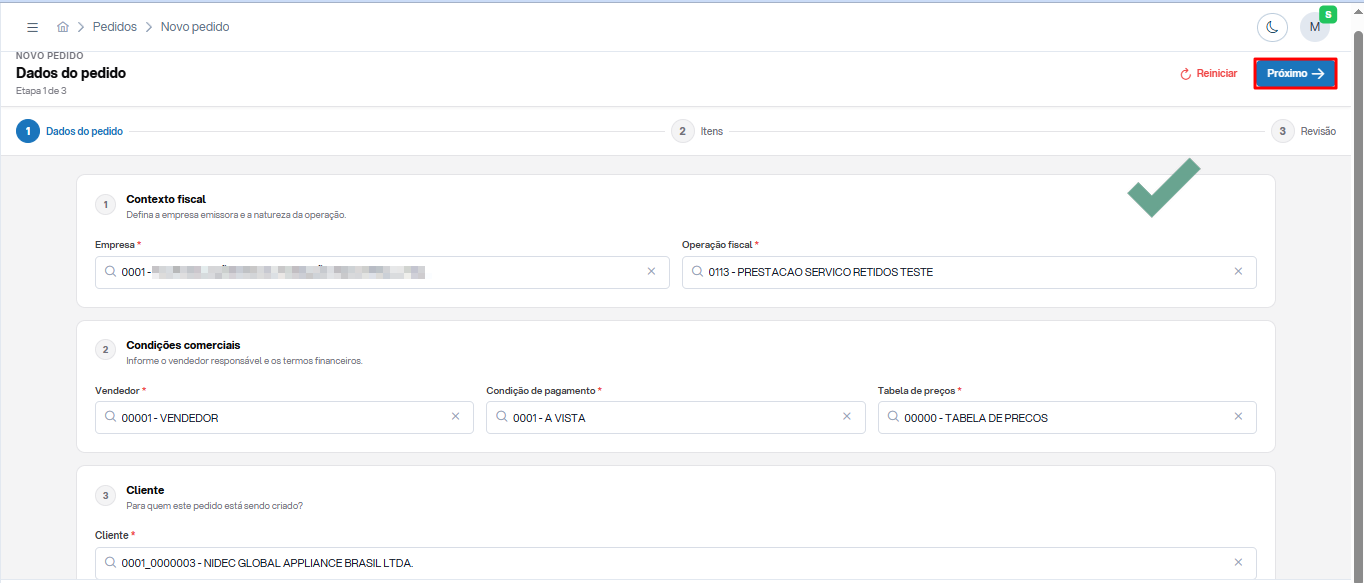Clear the Empresa field selection
The height and width of the screenshot is (583, 1364).
point(651,271)
